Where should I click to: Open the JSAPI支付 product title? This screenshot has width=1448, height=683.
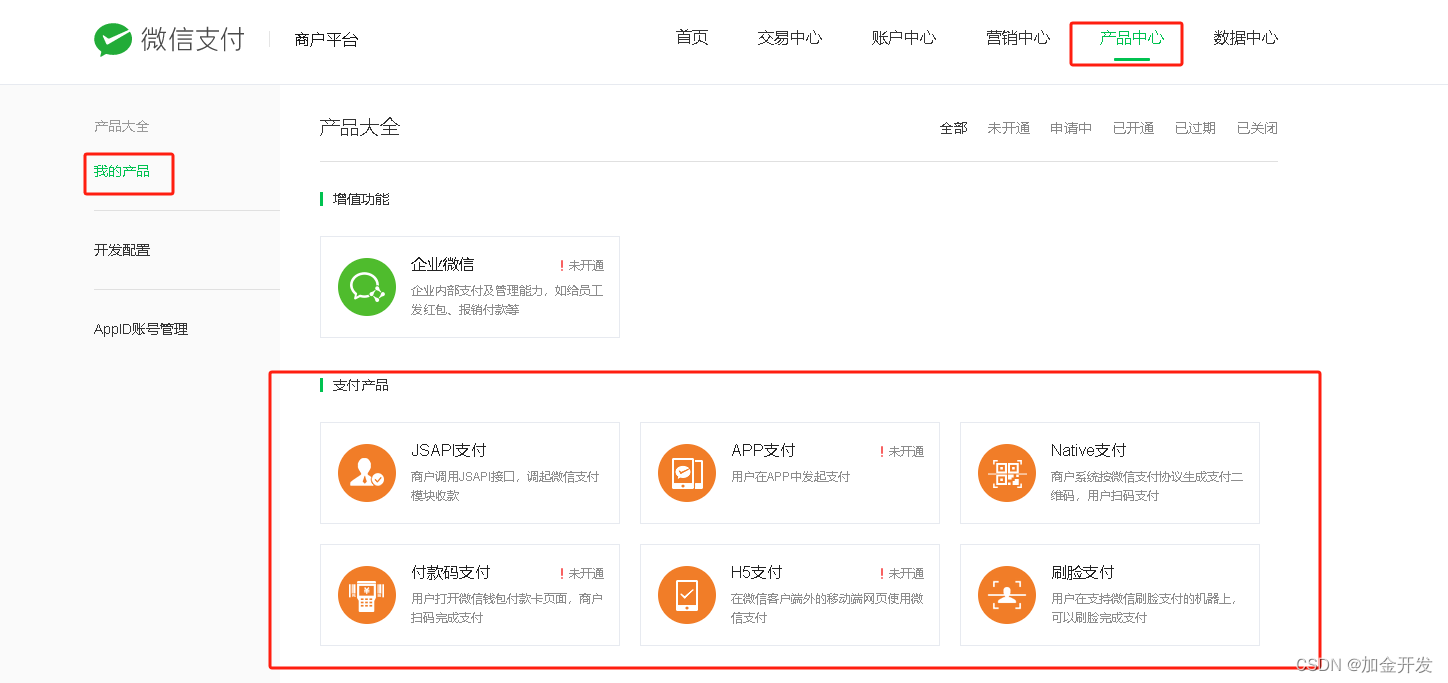click(x=449, y=450)
